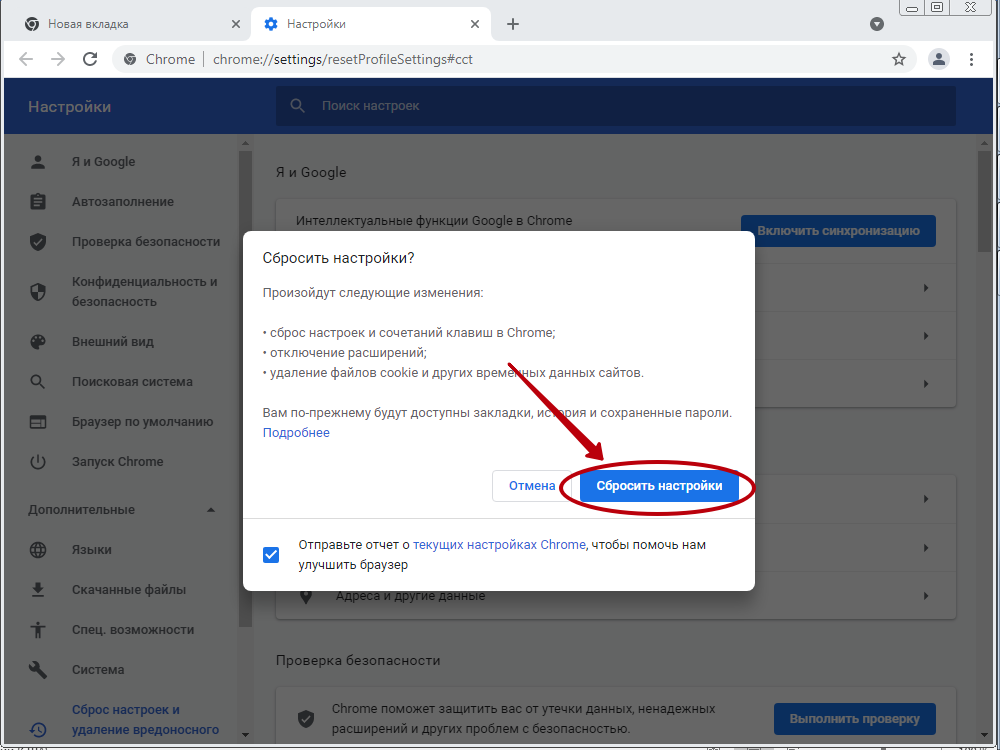This screenshot has height=750, width=1000.
Task: Open the profile avatar icon
Action: (938, 59)
